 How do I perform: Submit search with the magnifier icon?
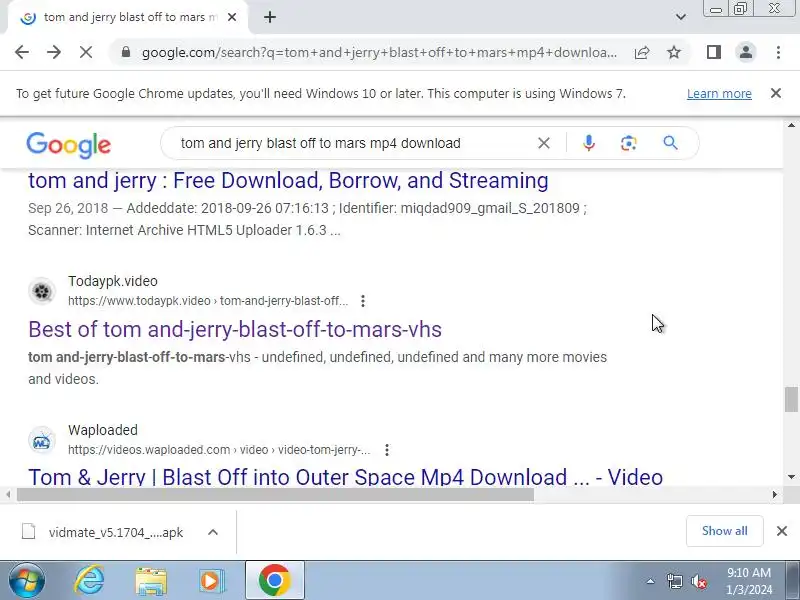point(670,143)
